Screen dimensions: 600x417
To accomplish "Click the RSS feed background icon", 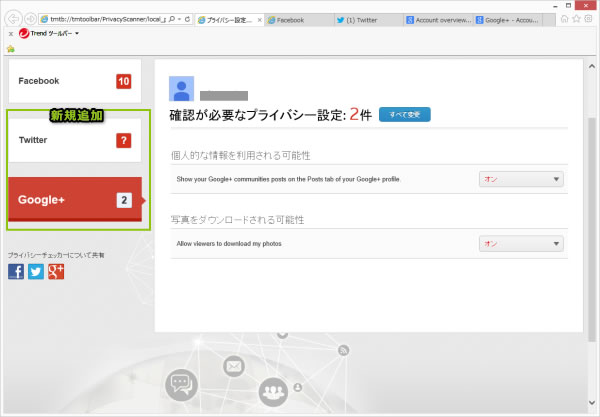I will [x=343, y=350].
